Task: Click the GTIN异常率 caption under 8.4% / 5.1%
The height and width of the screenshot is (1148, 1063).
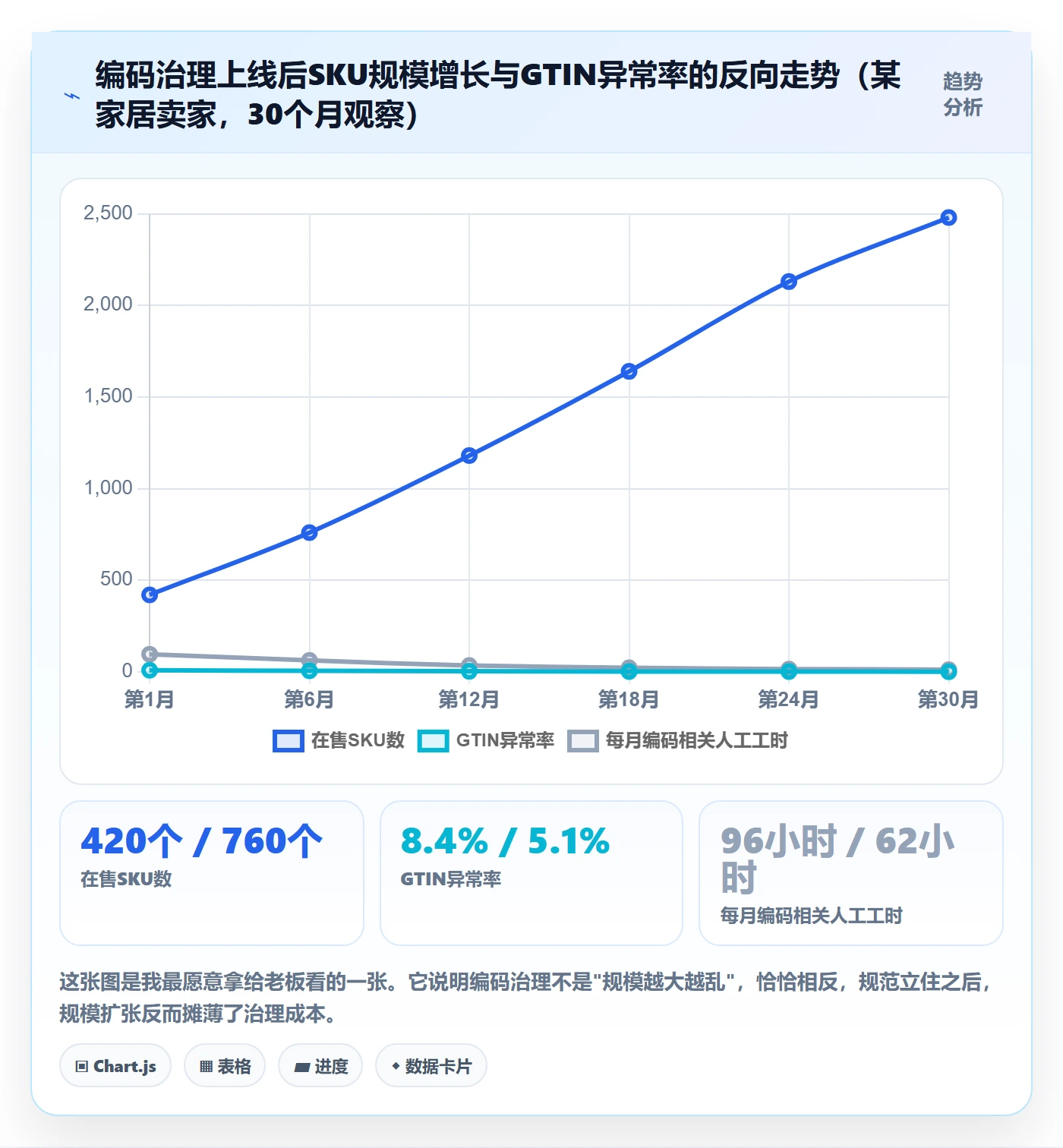Action: 451,879
